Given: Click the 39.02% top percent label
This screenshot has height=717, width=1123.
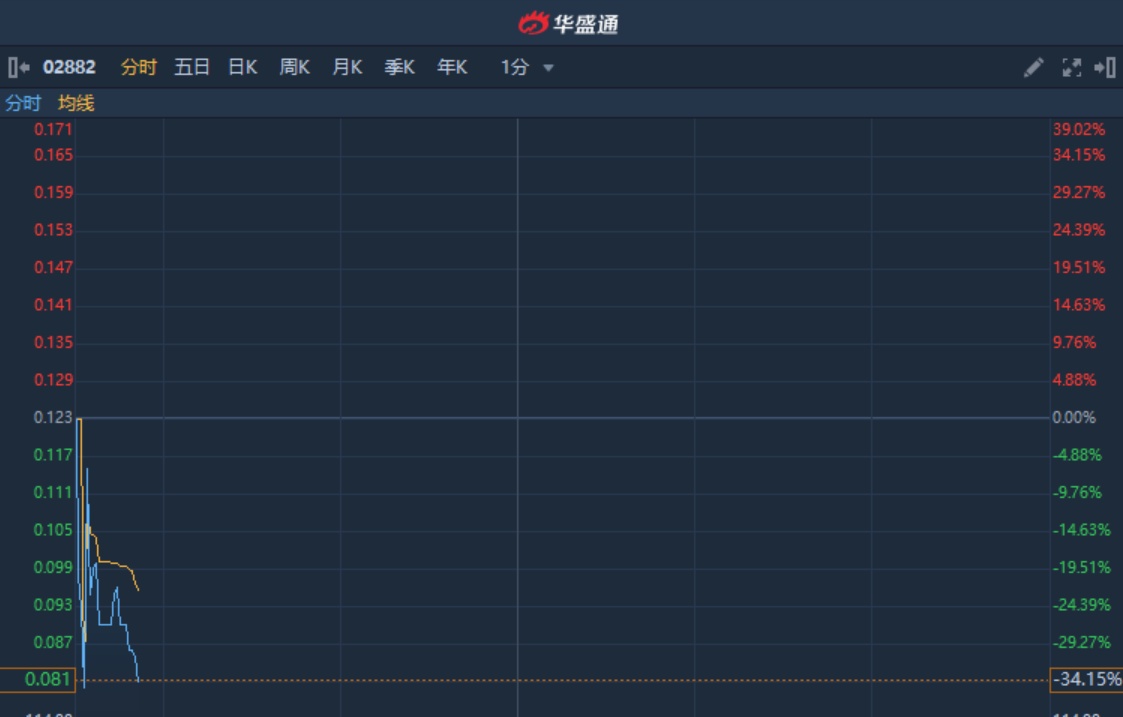Looking at the screenshot, I should pyautogui.click(x=1079, y=129).
